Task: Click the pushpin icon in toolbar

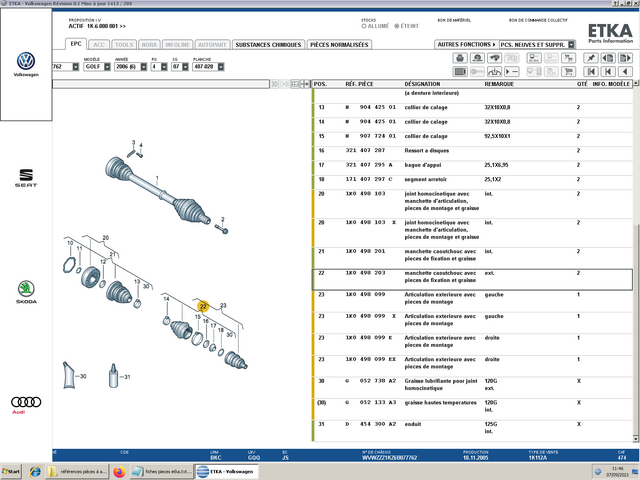Action: 591,58
